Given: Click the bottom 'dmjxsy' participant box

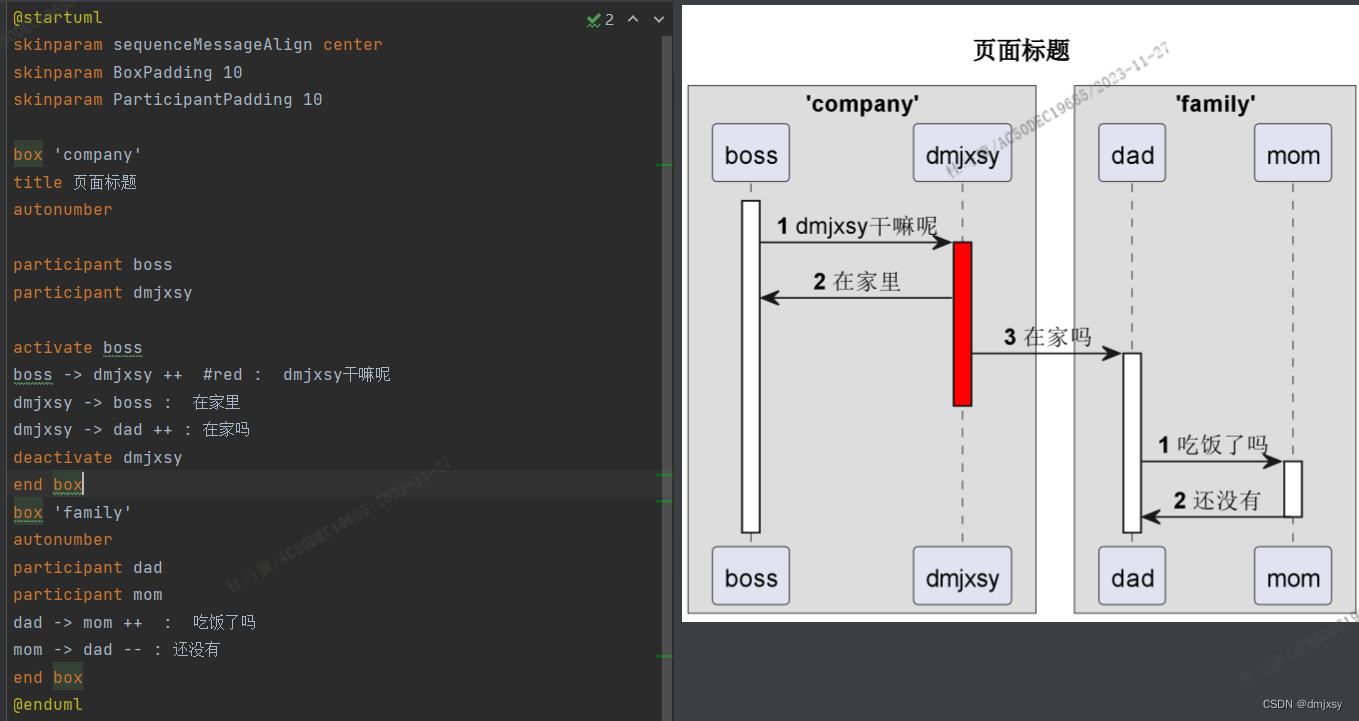Looking at the screenshot, I should (x=963, y=576).
